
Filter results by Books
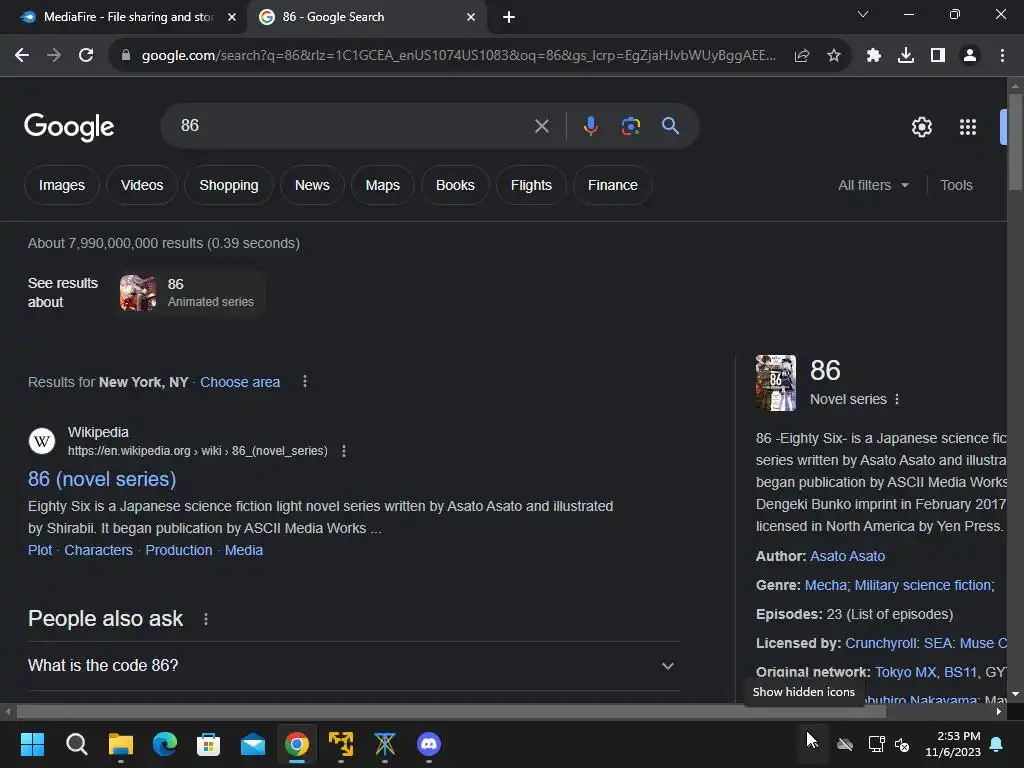[x=455, y=185]
